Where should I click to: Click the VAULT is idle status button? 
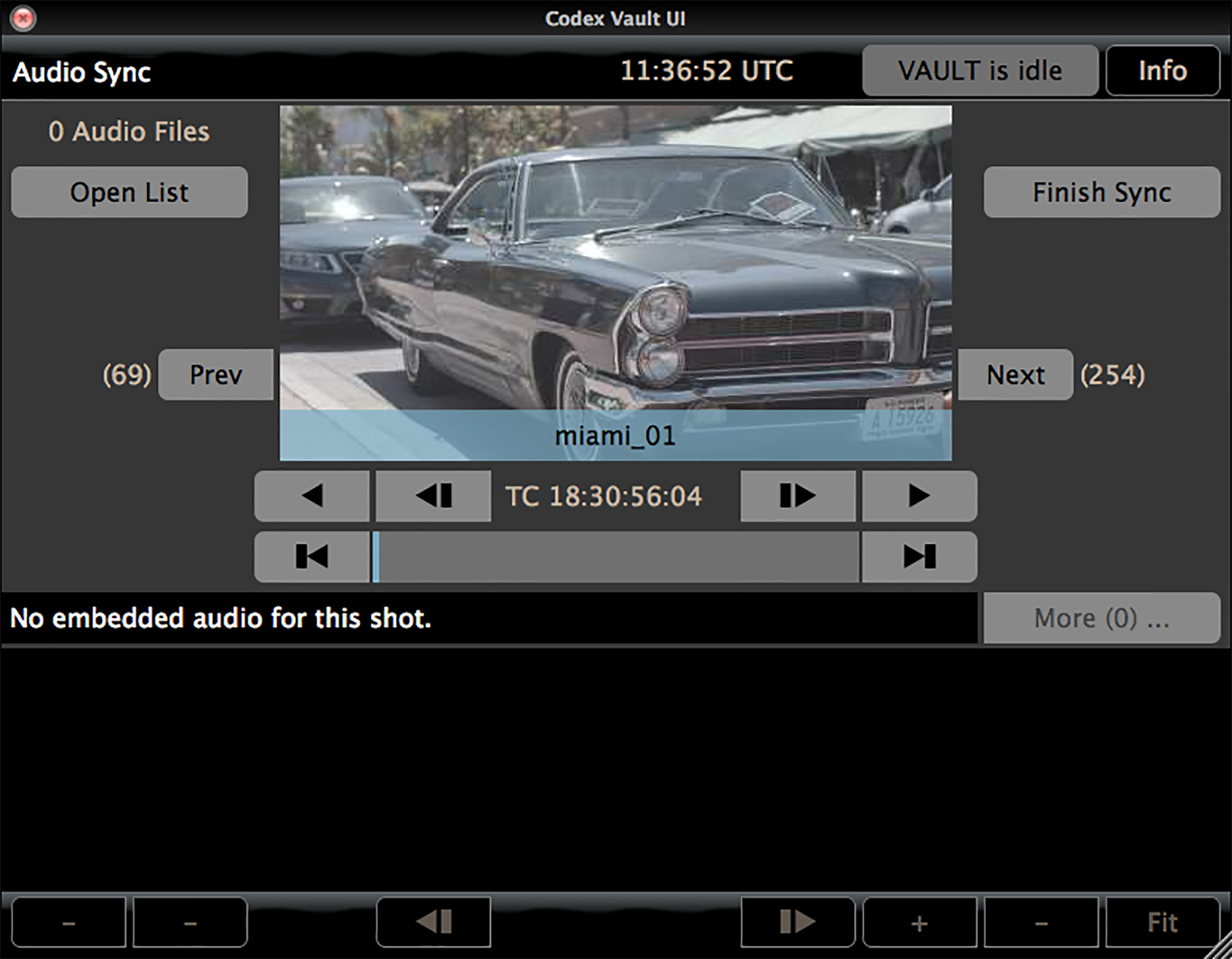979,71
